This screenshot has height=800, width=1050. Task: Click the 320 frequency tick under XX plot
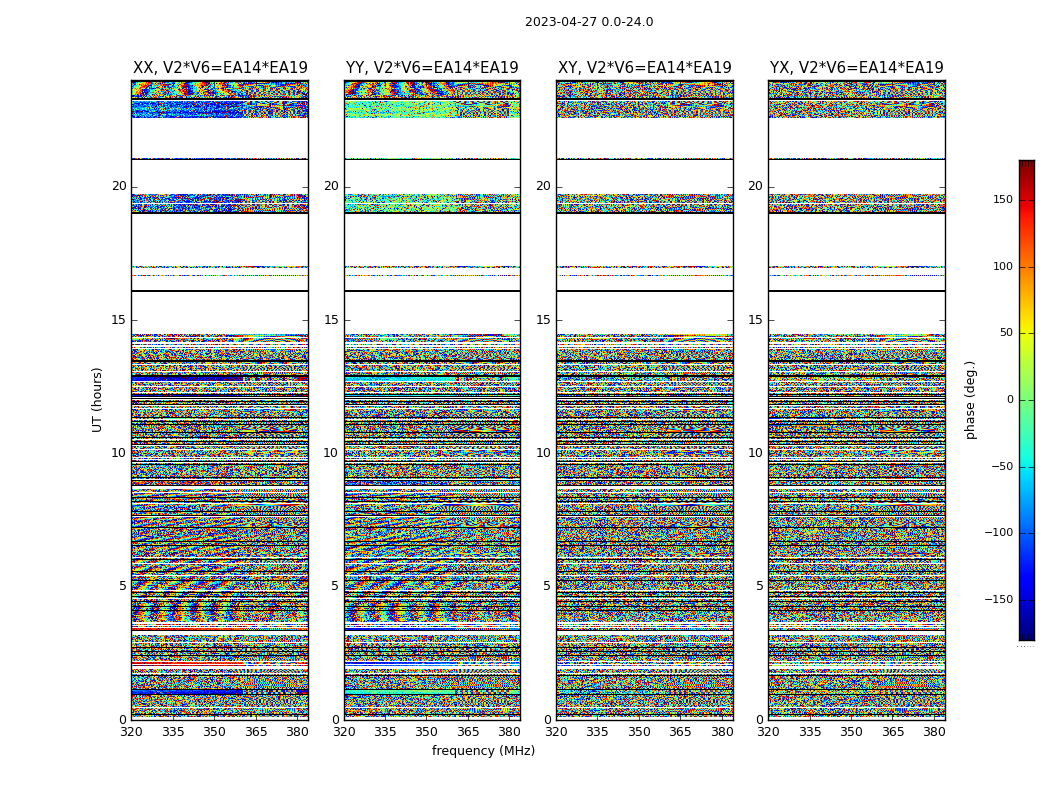(x=131, y=732)
